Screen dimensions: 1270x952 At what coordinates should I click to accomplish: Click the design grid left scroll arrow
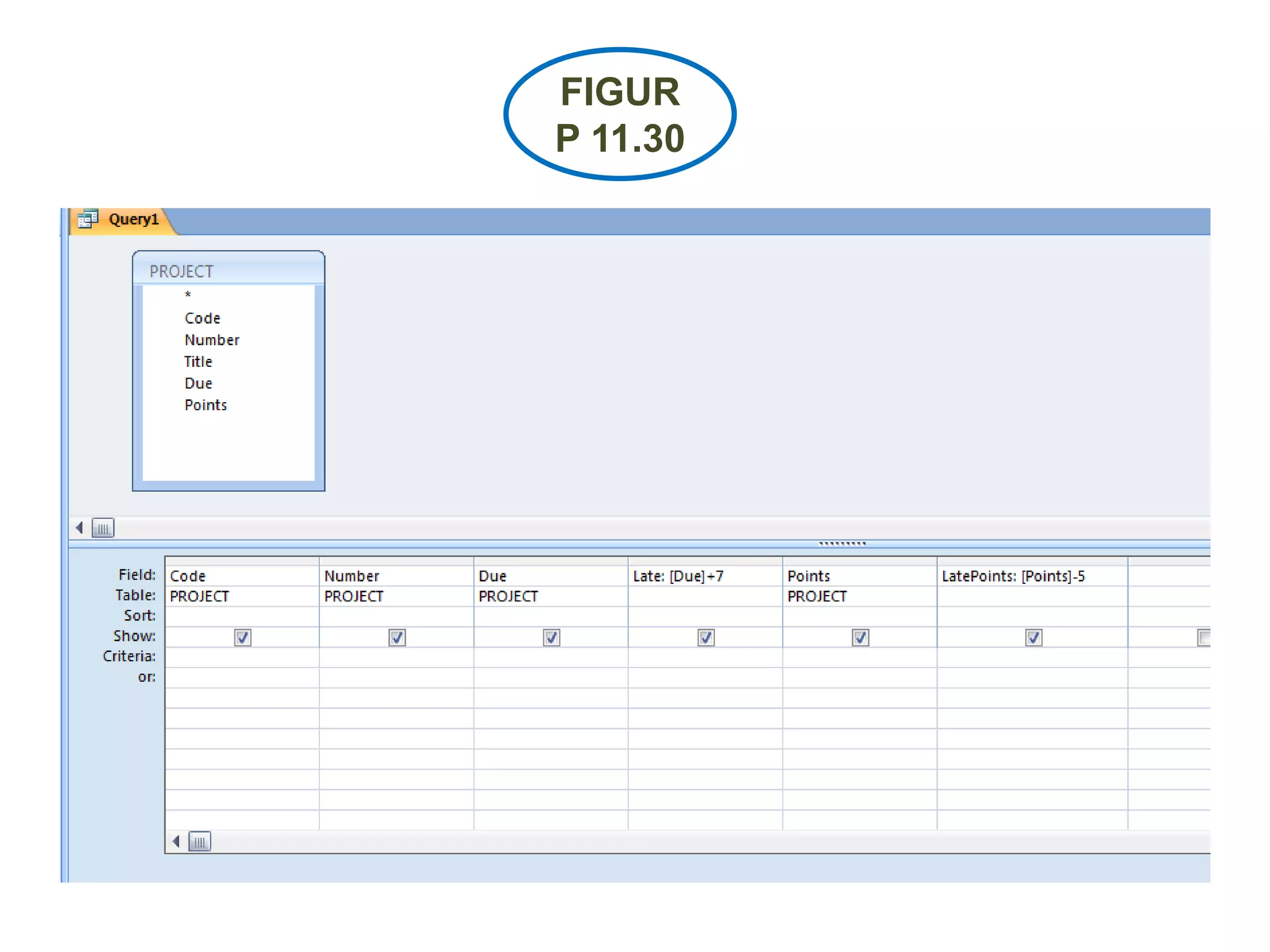(x=176, y=842)
